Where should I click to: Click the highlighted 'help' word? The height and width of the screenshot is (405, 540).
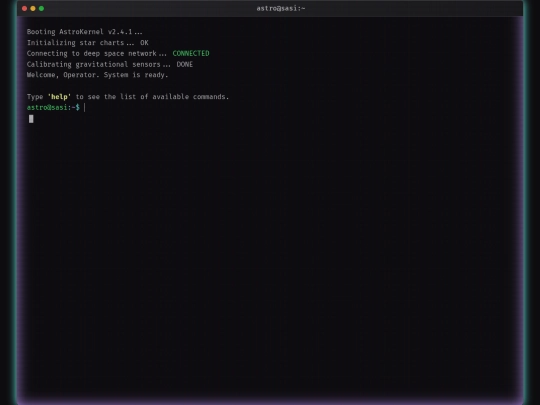click(x=59, y=97)
